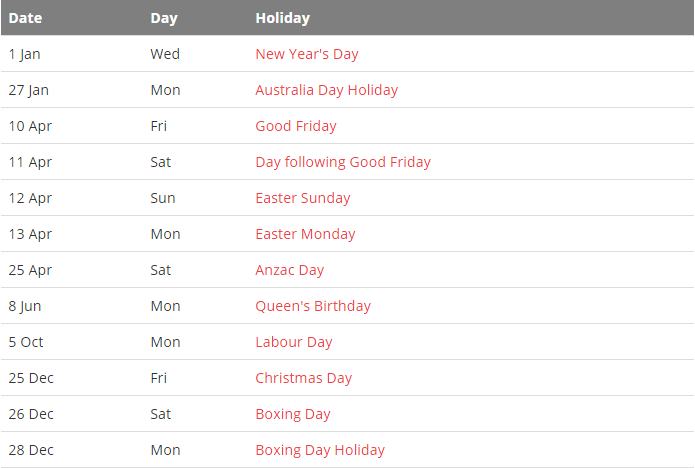The width and height of the screenshot is (695, 468).
Task: Open the Boxing Day link on 26 Dec
Action: (x=292, y=414)
